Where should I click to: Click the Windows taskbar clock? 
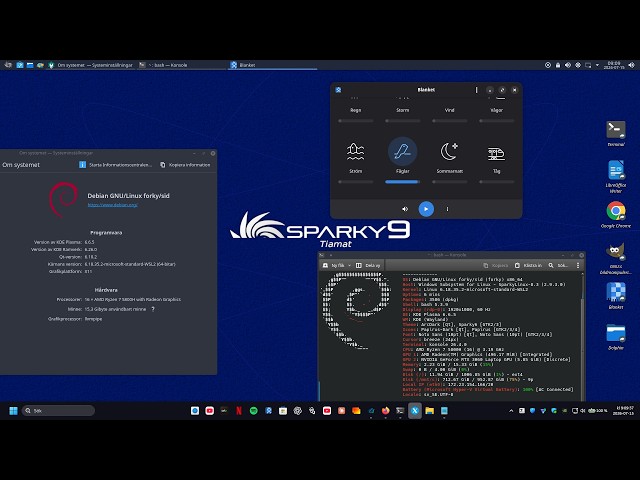623,411
